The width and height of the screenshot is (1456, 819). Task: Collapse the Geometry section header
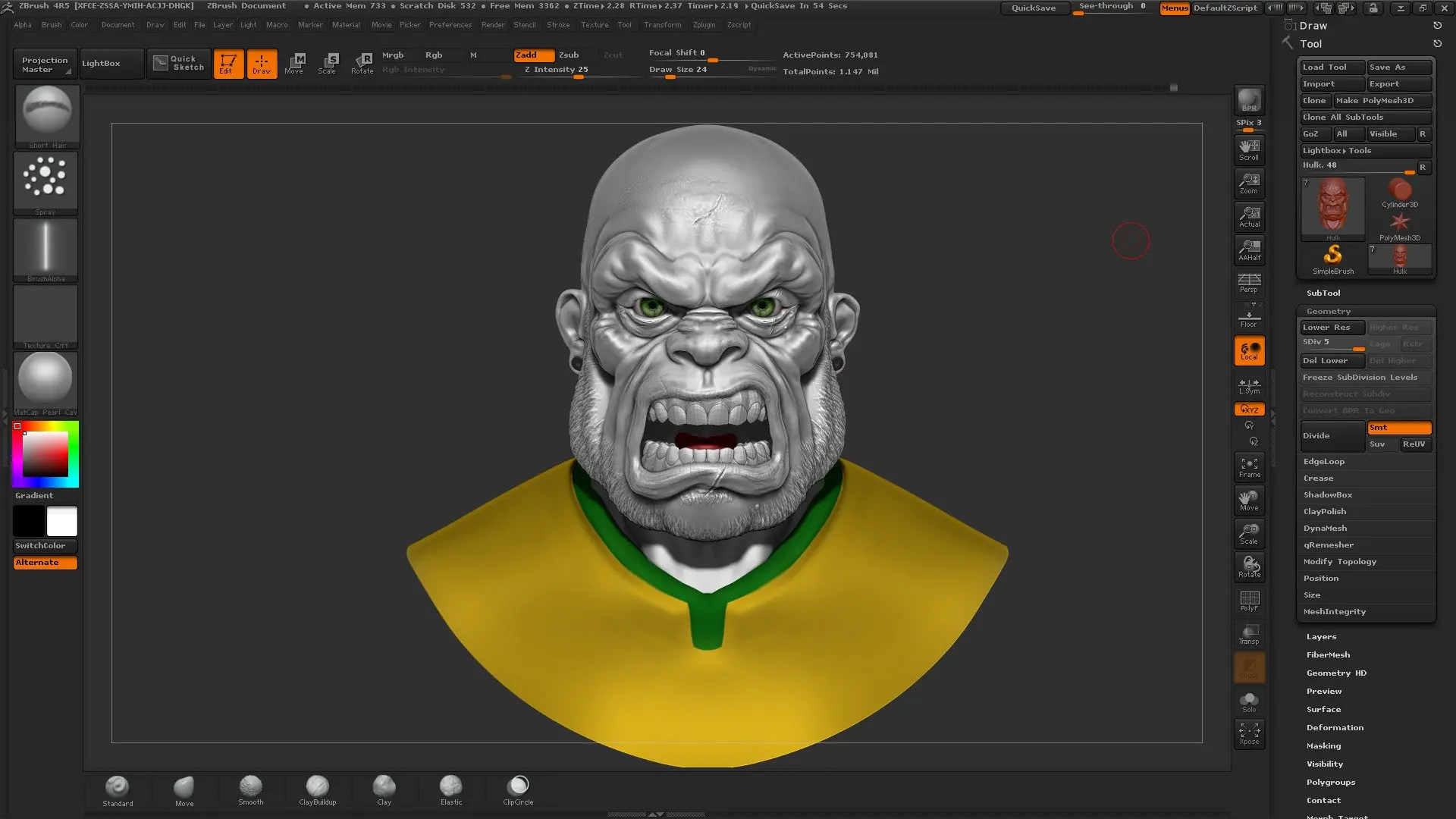[1329, 312]
